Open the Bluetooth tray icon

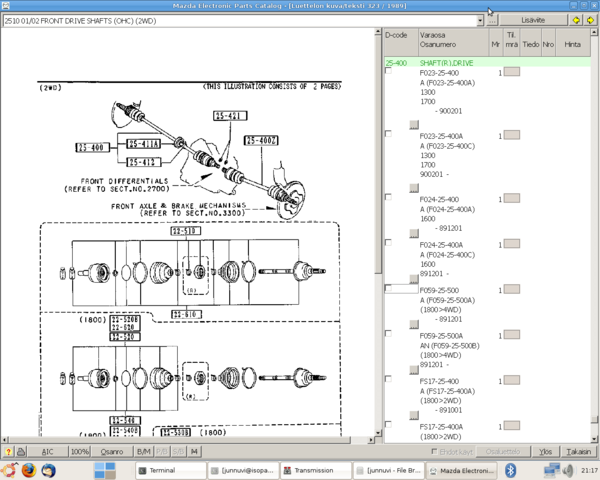click(x=510, y=470)
